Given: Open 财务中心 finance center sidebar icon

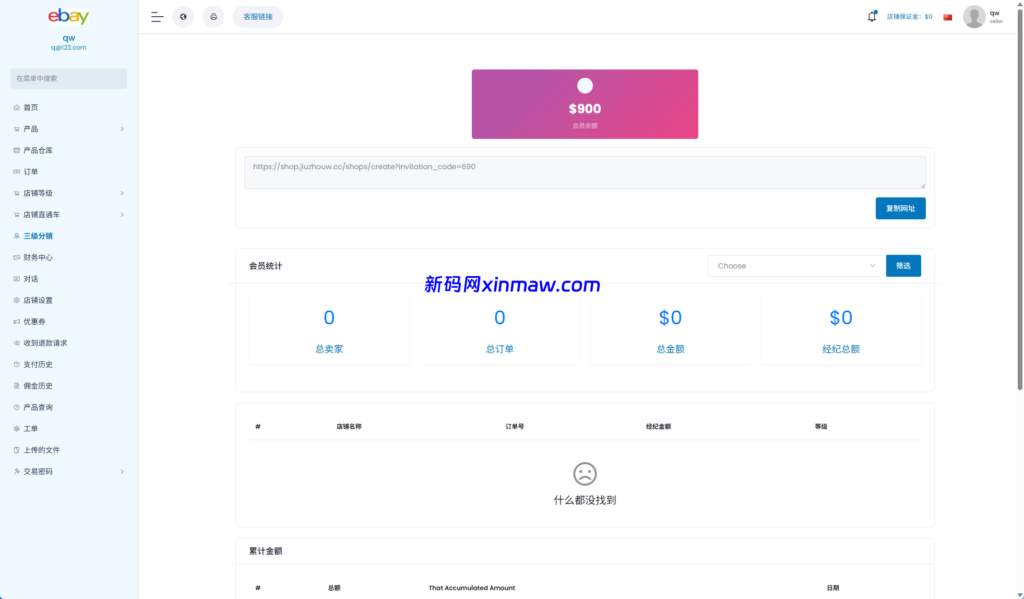Looking at the screenshot, I should (x=17, y=257).
